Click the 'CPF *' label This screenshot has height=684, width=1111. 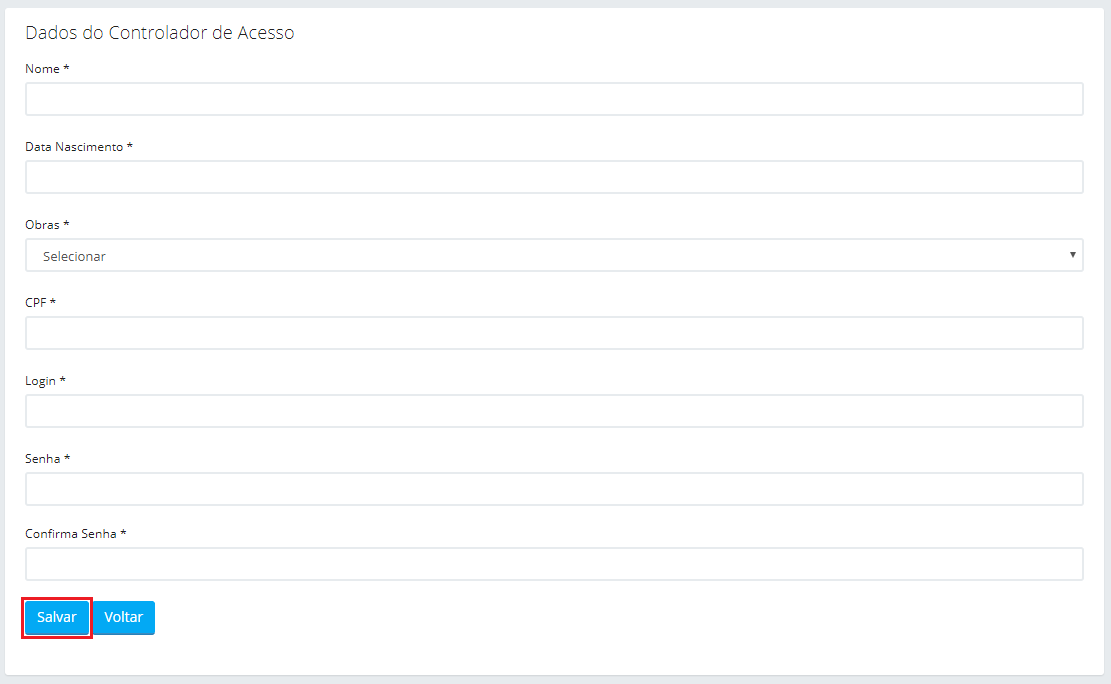40,303
